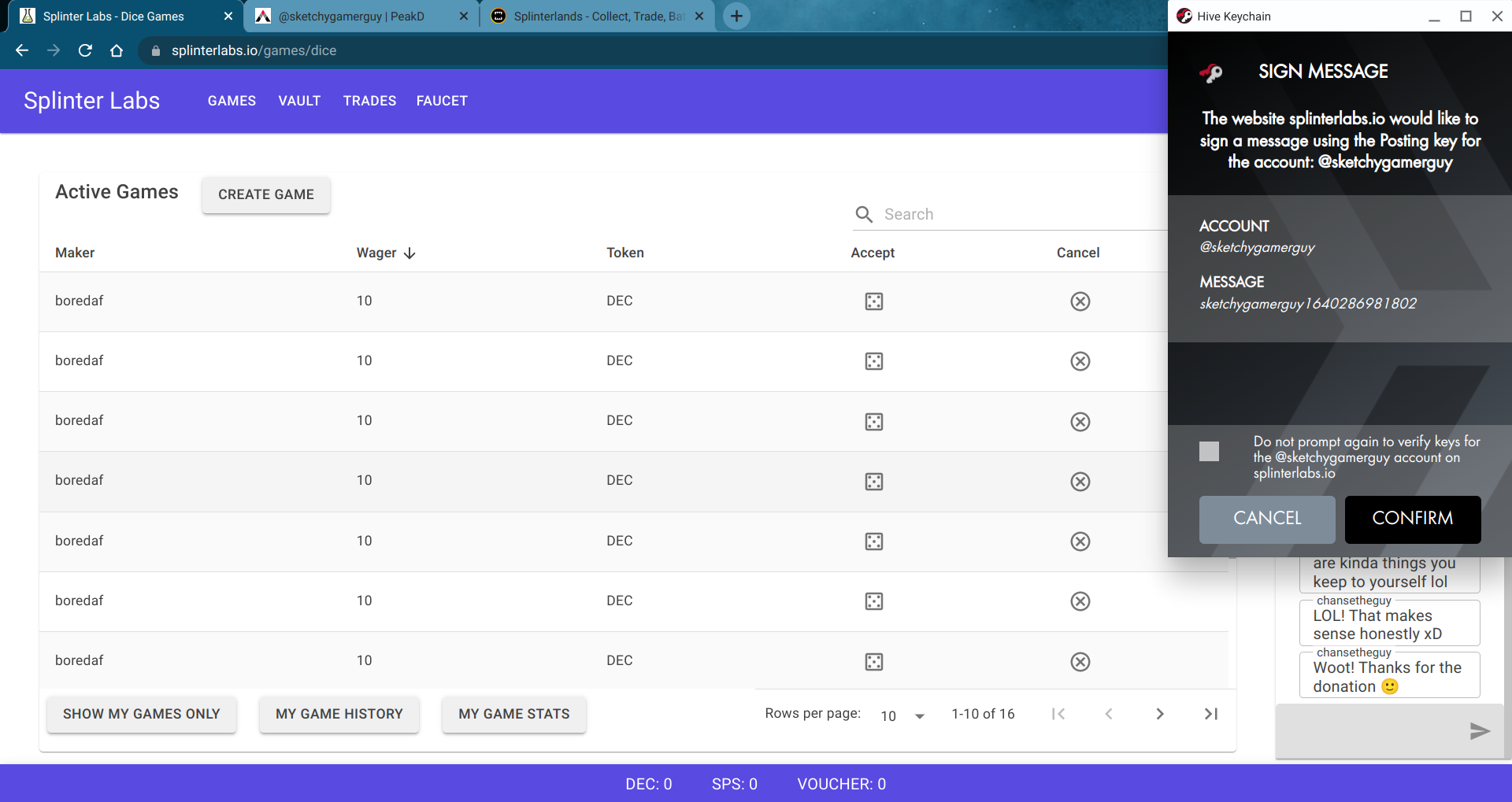Image resolution: width=1512 pixels, height=802 pixels.
Task: Send the chat message arrow
Action: click(x=1480, y=731)
